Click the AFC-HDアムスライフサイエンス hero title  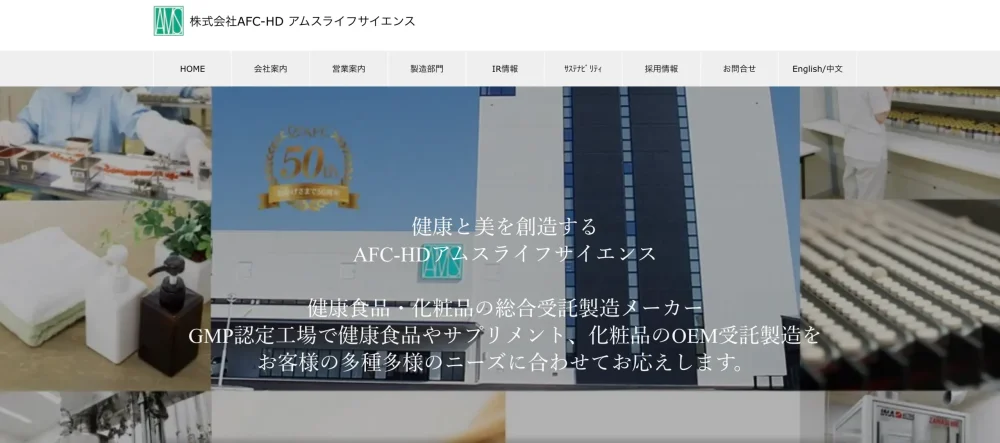504,253
